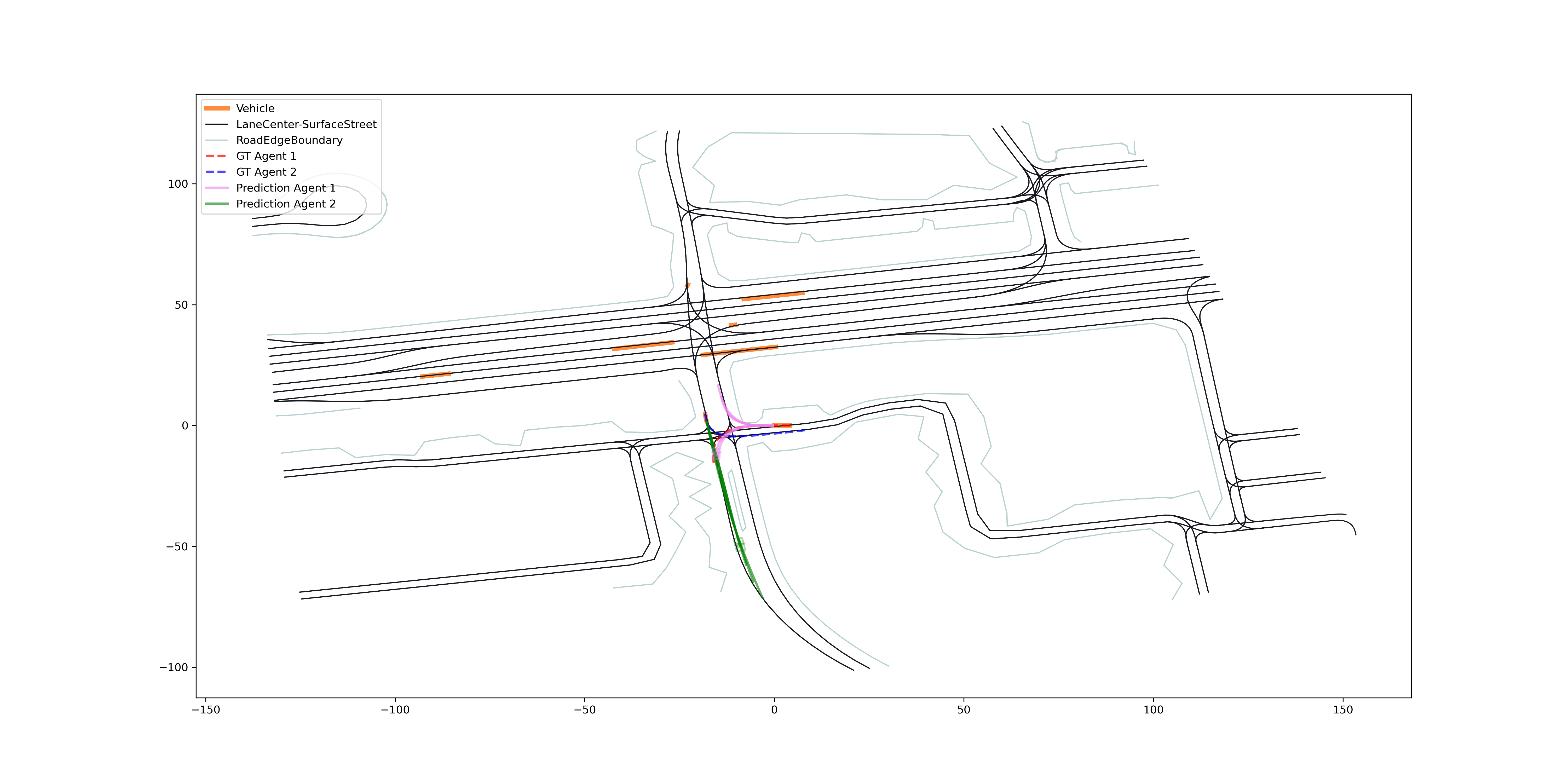The image size is (1568, 784).
Task: Click the x-axis tick label '0'
Action: 774,710
